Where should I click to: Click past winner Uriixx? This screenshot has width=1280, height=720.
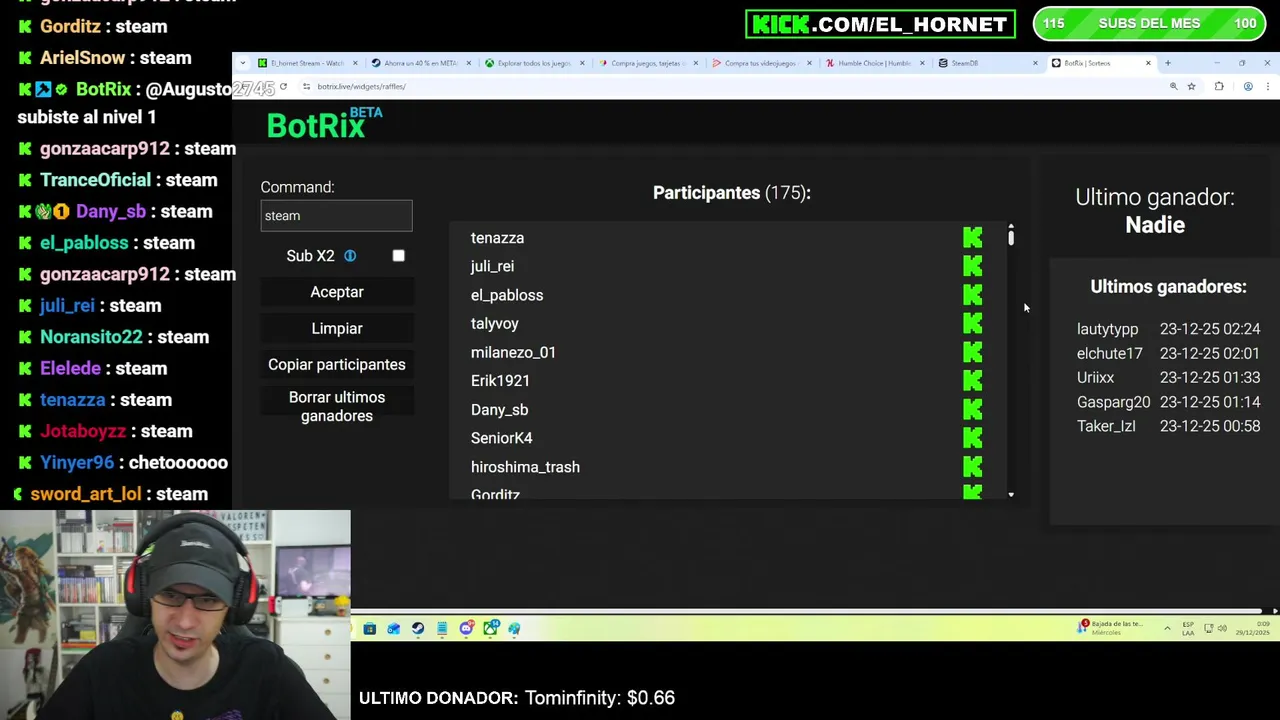tap(1095, 377)
